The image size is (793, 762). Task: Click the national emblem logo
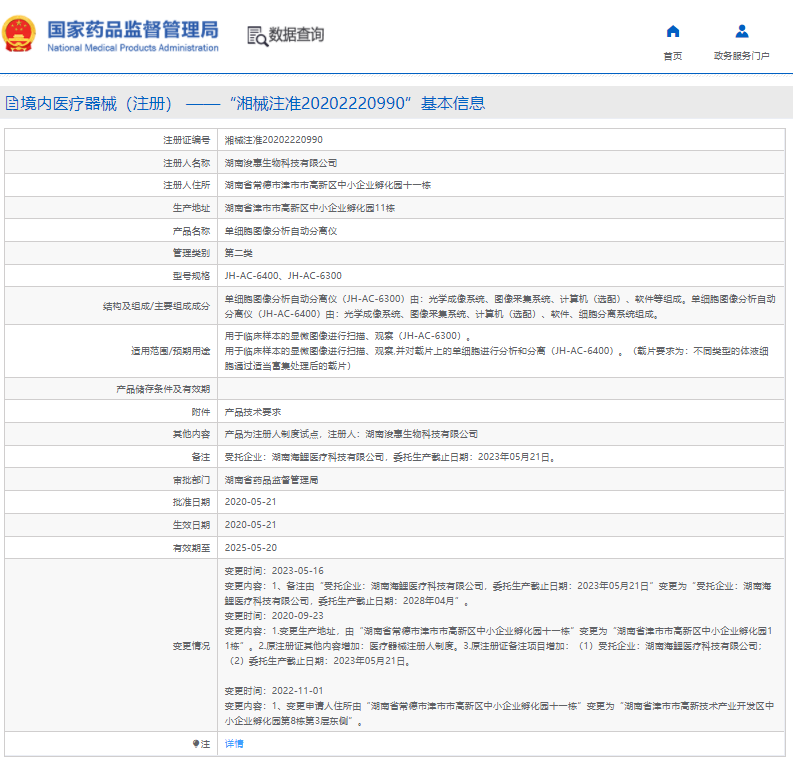(x=19, y=34)
